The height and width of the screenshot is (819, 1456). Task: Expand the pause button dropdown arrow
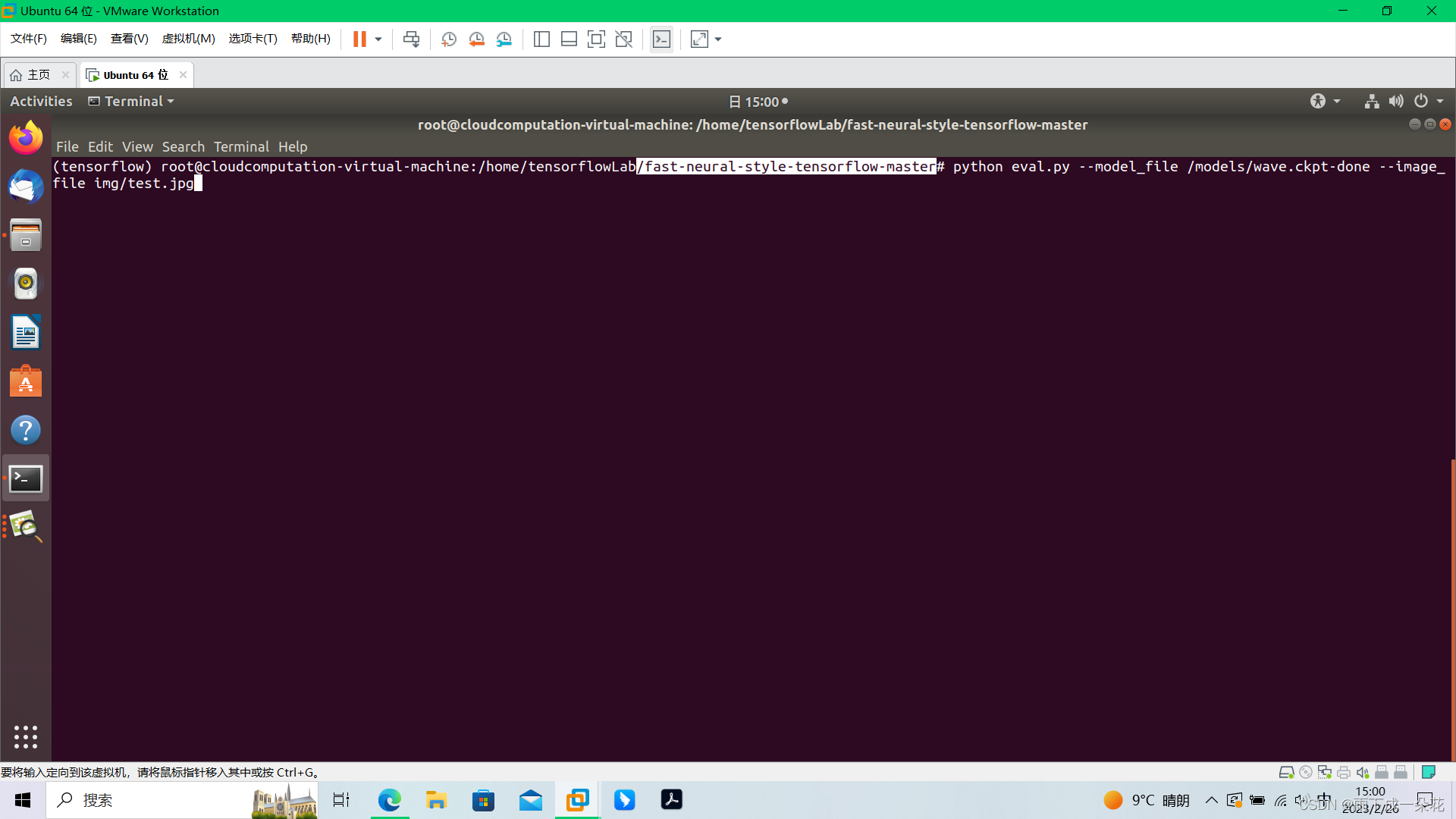(378, 39)
